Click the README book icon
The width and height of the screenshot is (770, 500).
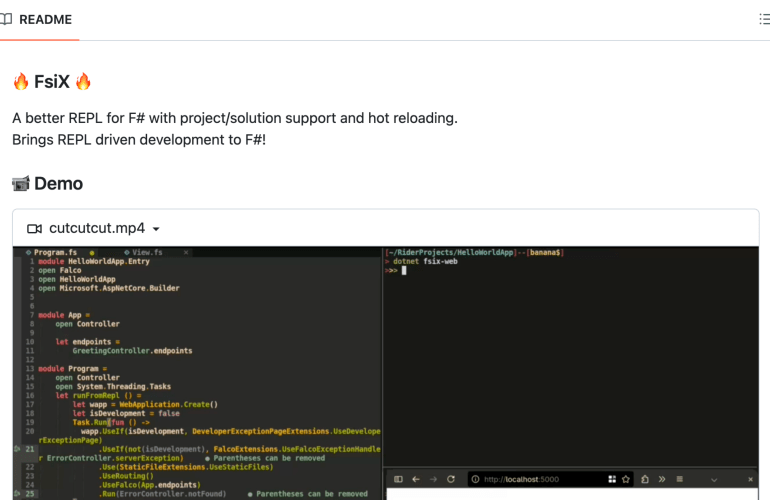[6, 19]
